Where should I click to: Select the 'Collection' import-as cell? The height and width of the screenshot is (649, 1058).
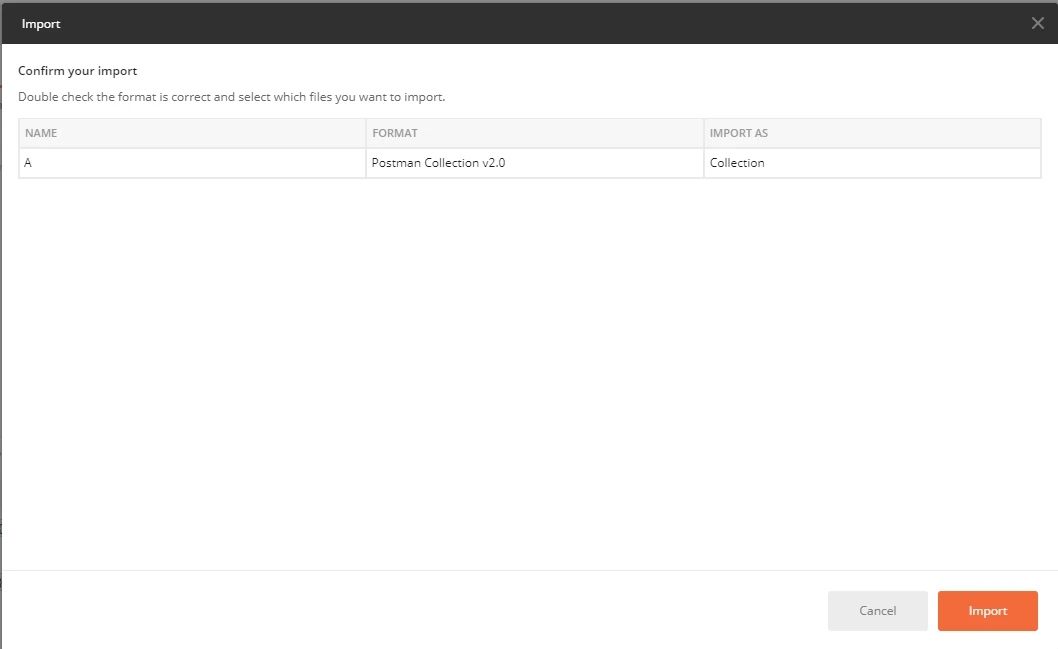click(x=737, y=163)
